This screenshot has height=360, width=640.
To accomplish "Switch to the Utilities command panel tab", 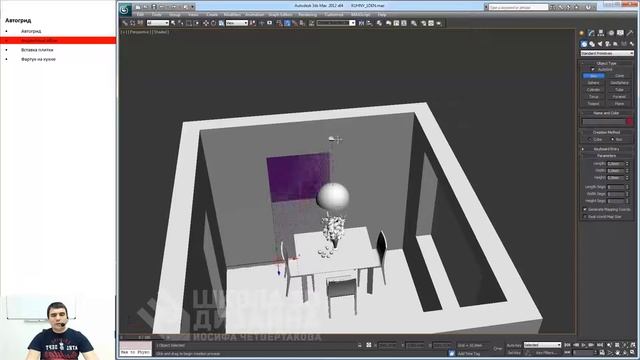I will [x=630, y=33].
